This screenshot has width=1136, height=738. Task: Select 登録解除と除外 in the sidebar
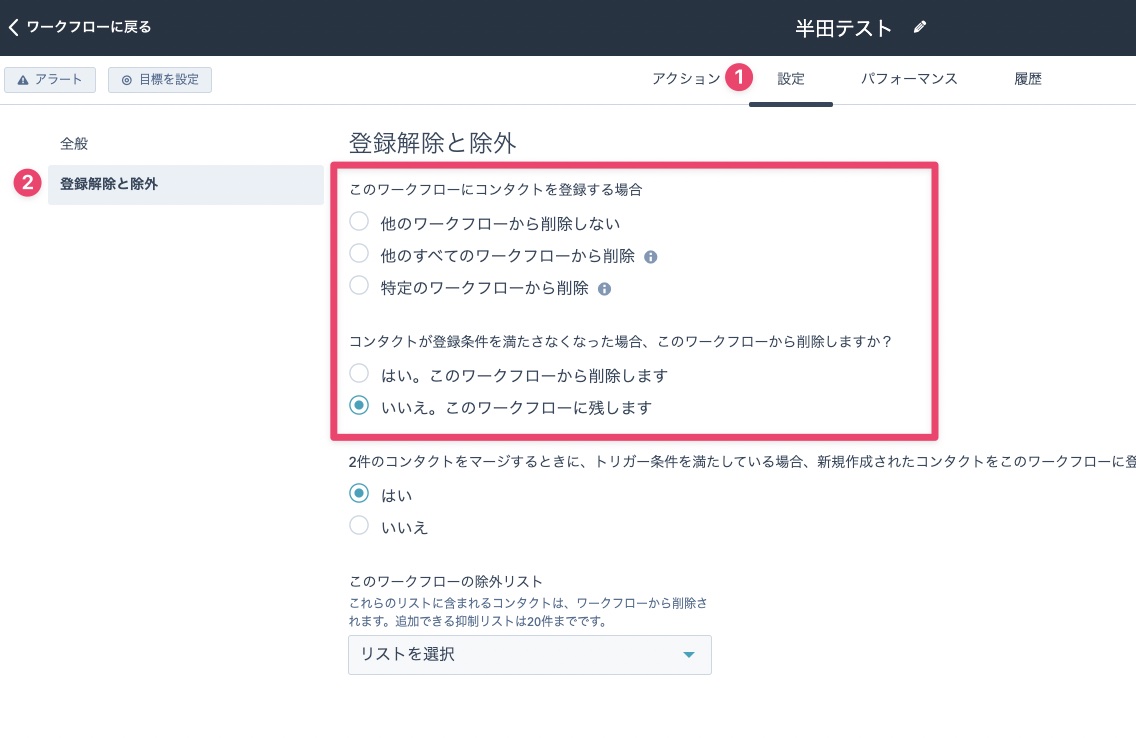109,184
